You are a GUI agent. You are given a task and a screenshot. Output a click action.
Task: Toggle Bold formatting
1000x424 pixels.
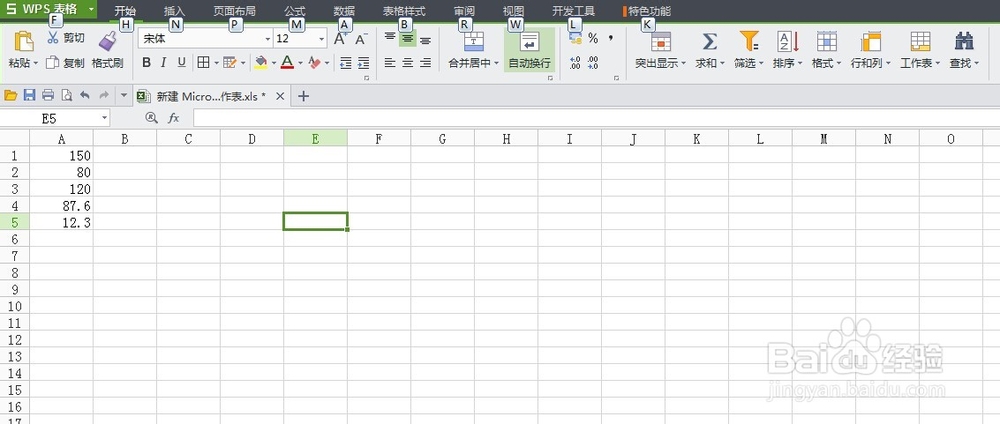coord(146,62)
